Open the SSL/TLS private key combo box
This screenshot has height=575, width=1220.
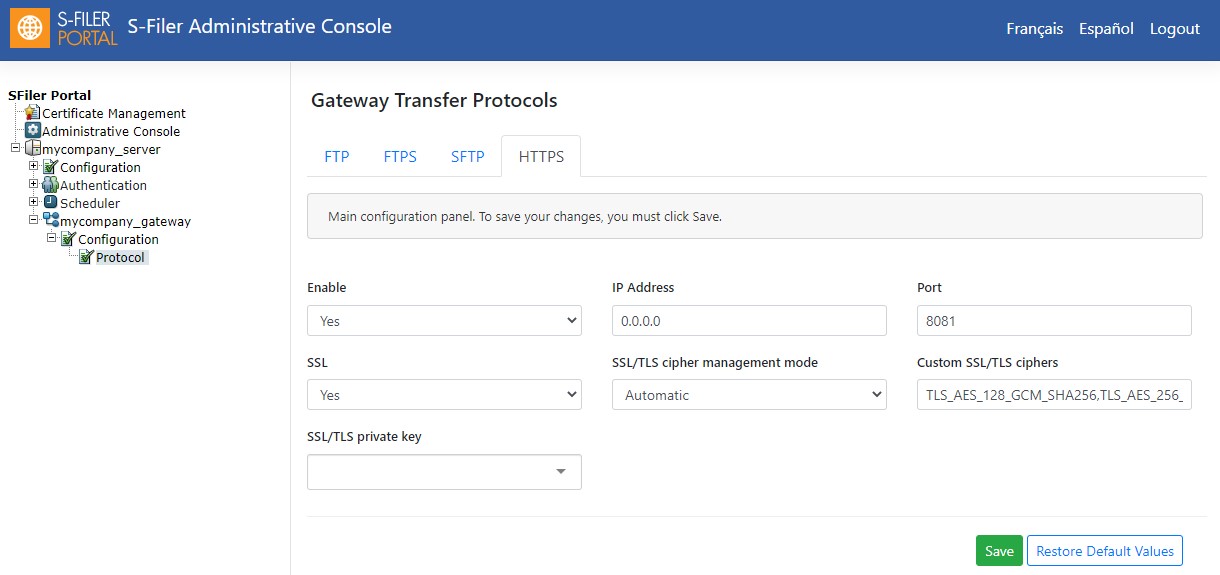(x=444, y=472)
